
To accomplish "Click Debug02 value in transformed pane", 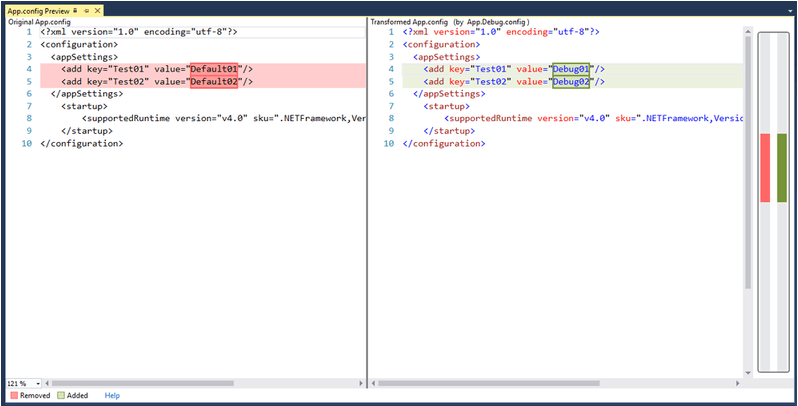I will point(573,82).
